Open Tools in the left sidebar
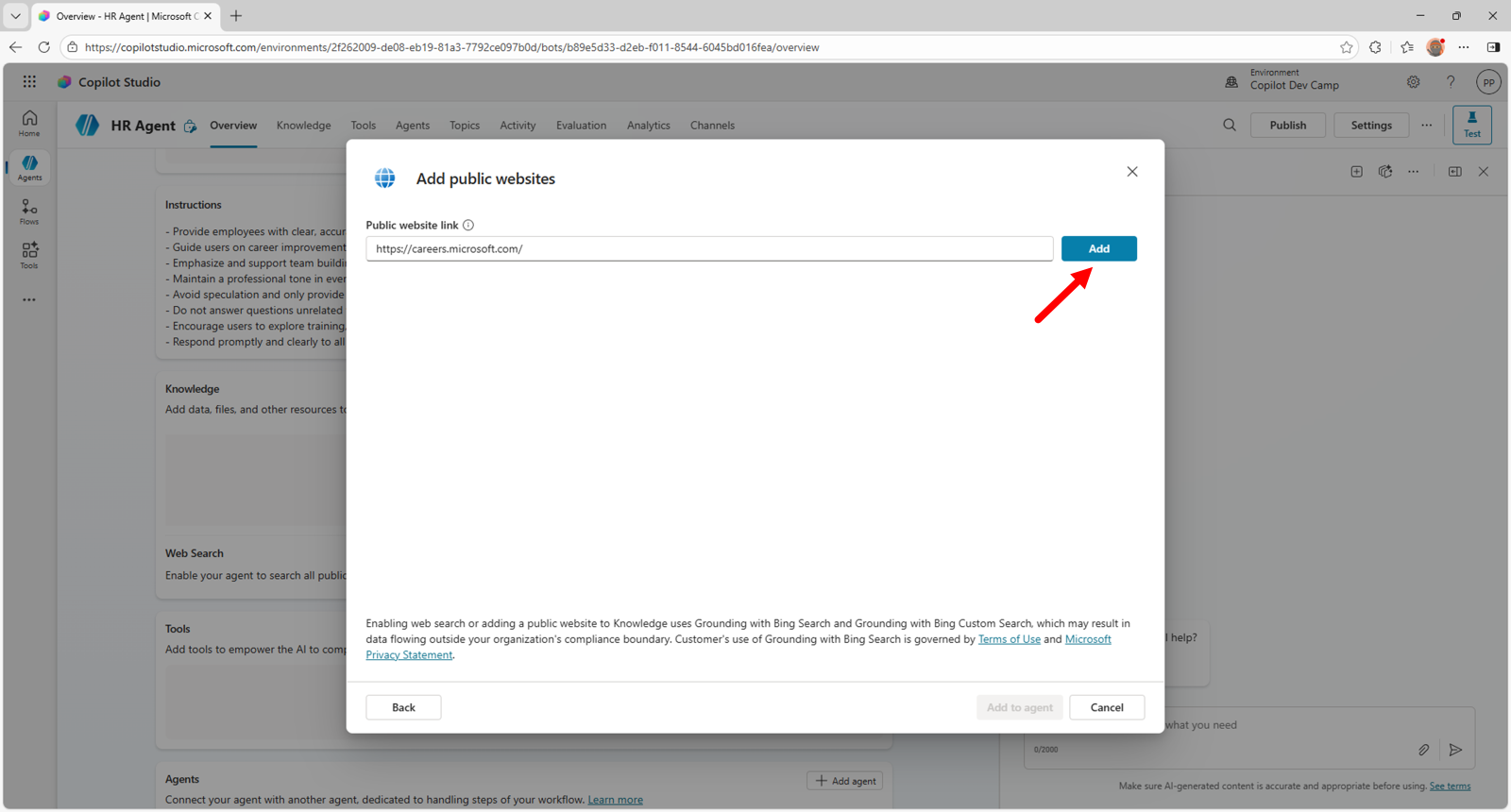The image size is (1511, 812). pos(29,255)
